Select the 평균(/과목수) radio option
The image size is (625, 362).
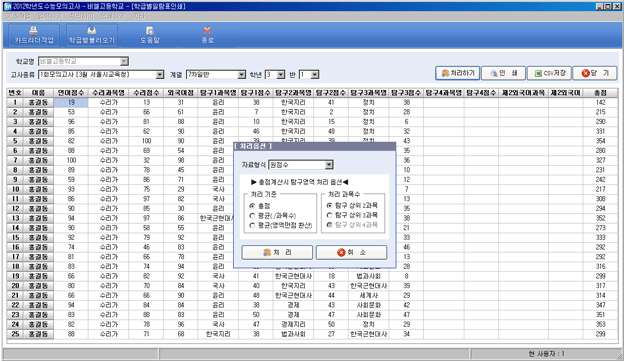[252, 216]
